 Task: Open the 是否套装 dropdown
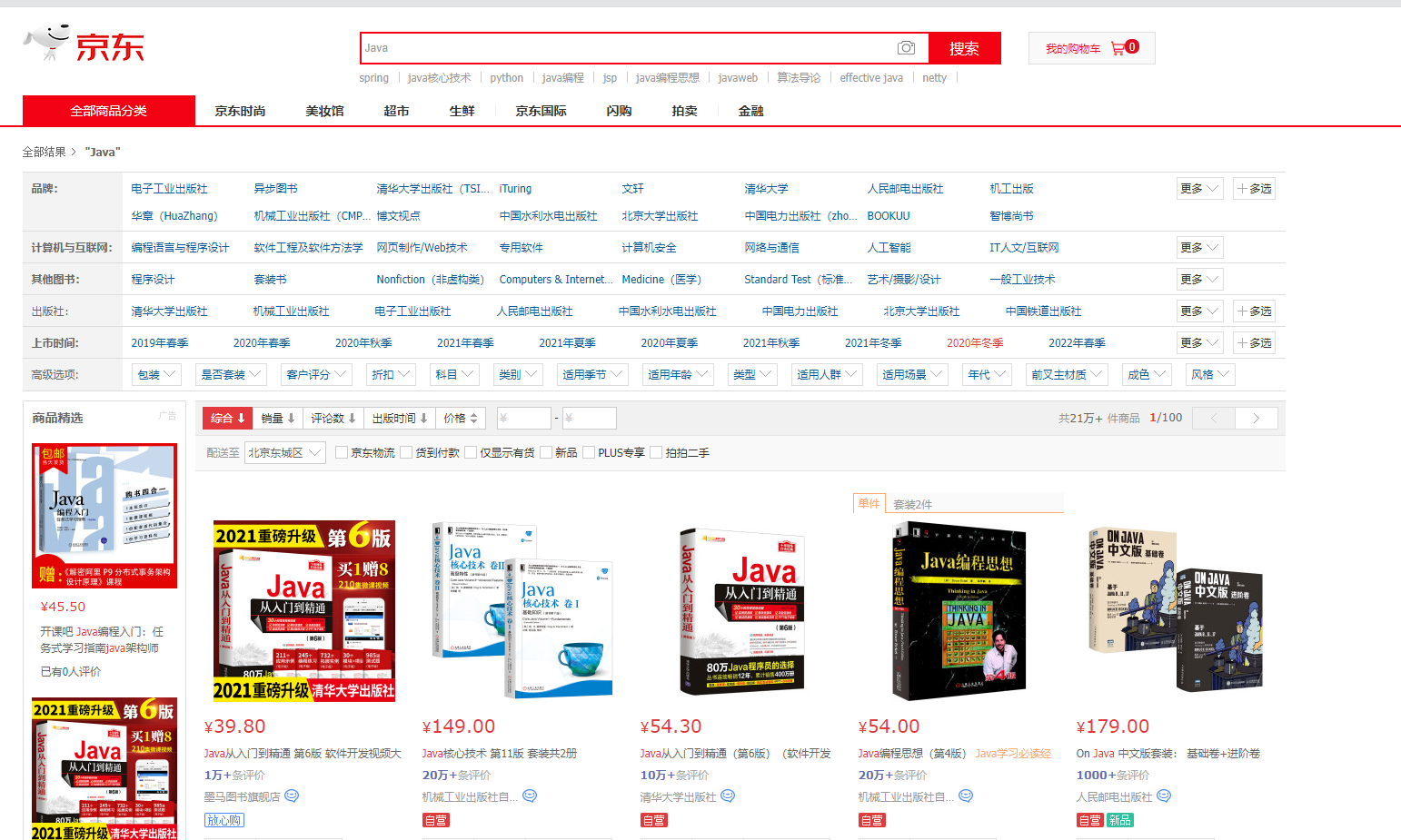[231, 374]
